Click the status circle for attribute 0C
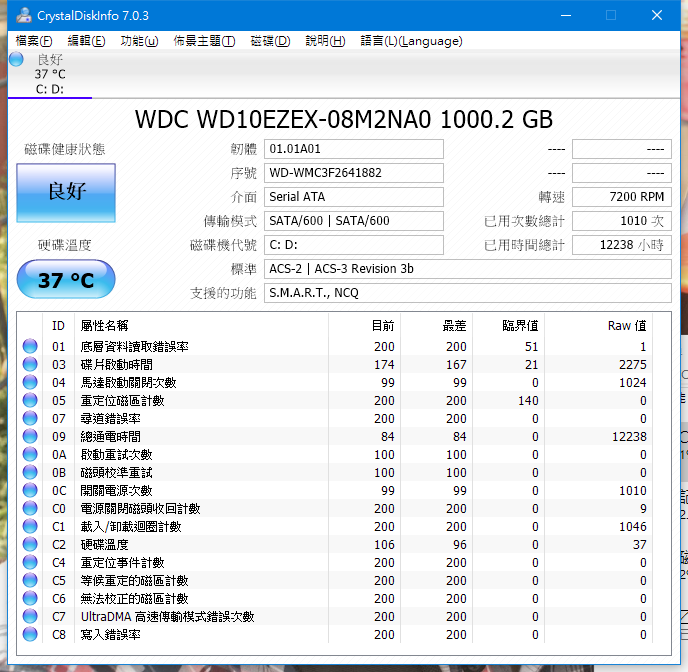Image resolution: width=688 pixels, height=672 pixels. point(30,490)
